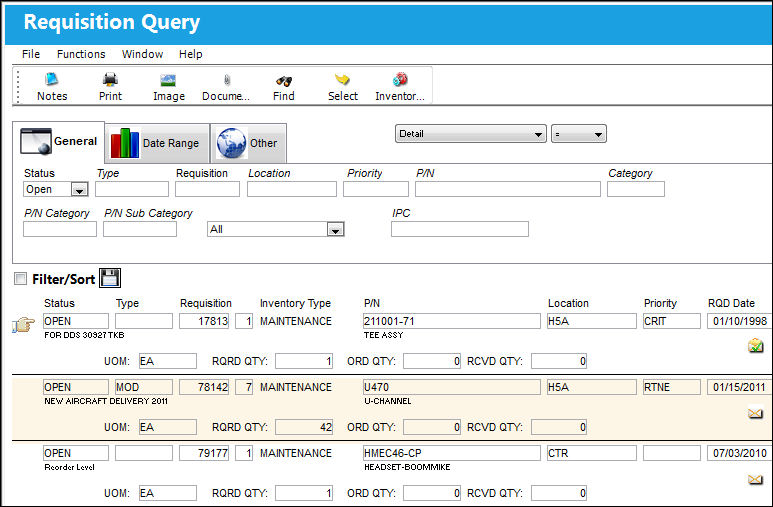Click the checked envelope icon on the 211001-71 row

click(755, 346)
